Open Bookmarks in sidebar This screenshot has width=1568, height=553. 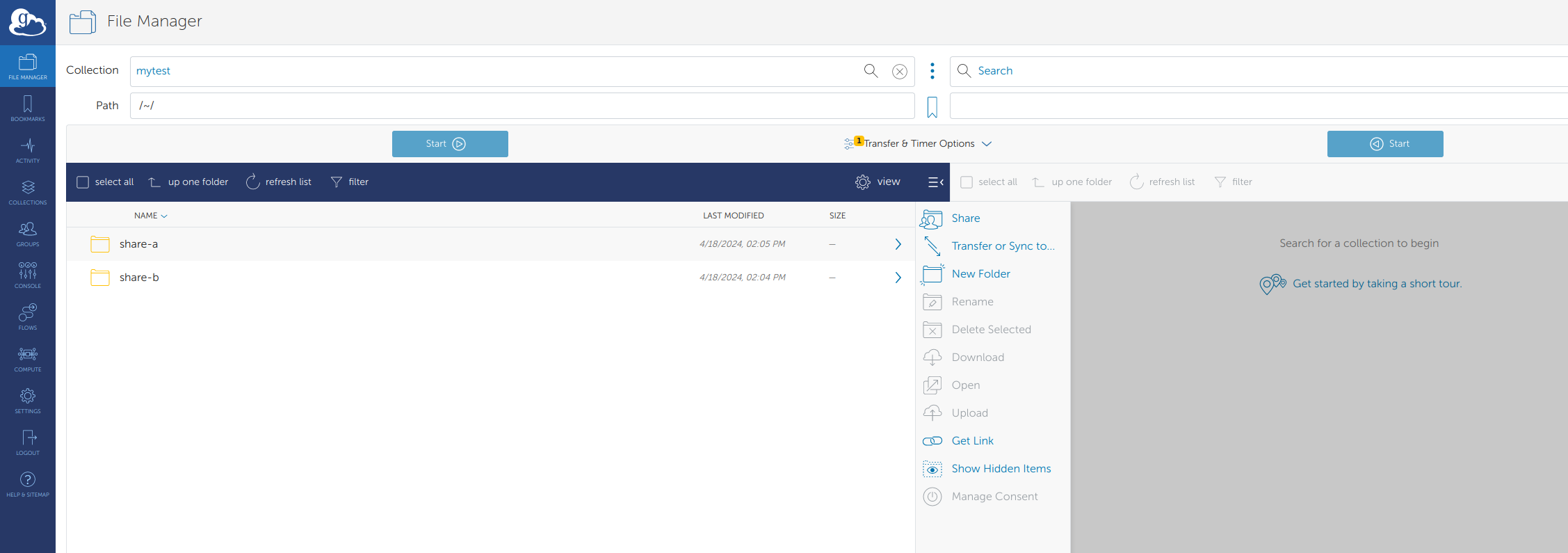point(28,108)
